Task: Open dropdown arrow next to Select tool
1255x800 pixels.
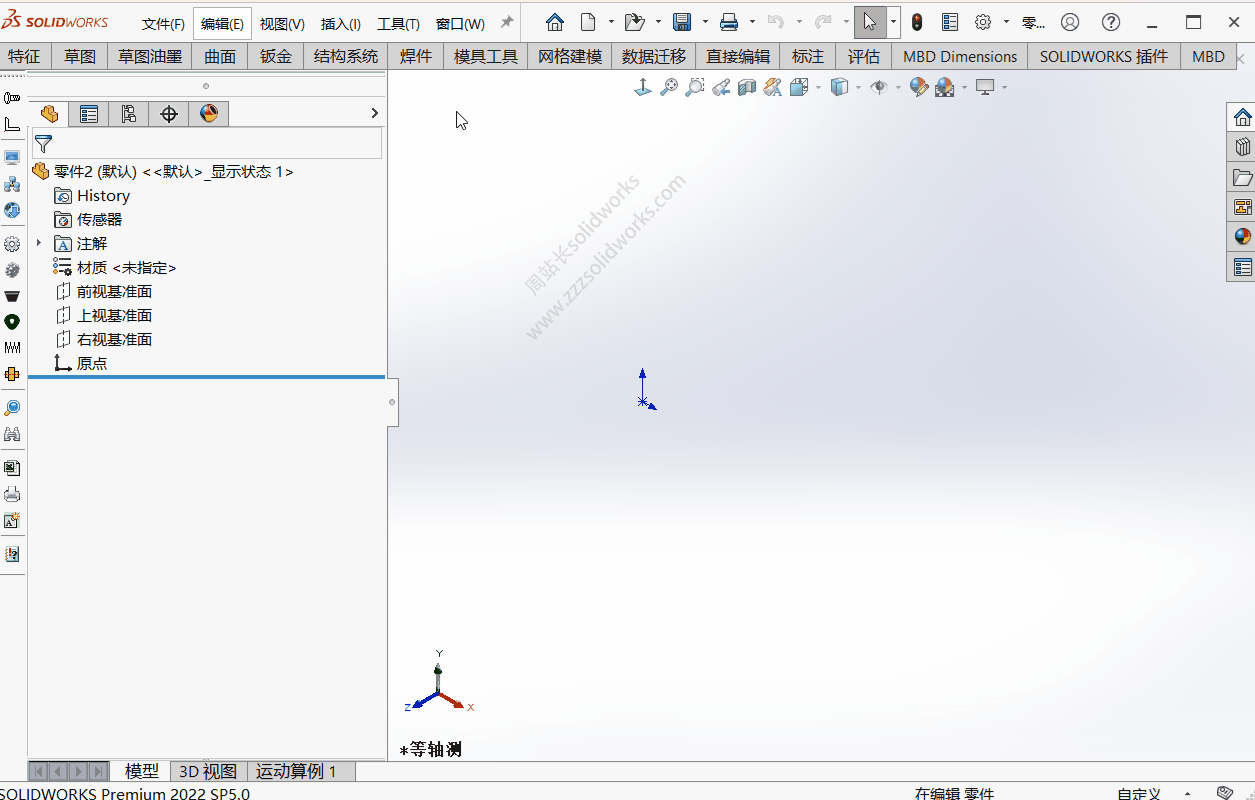Action: point(894,22)
